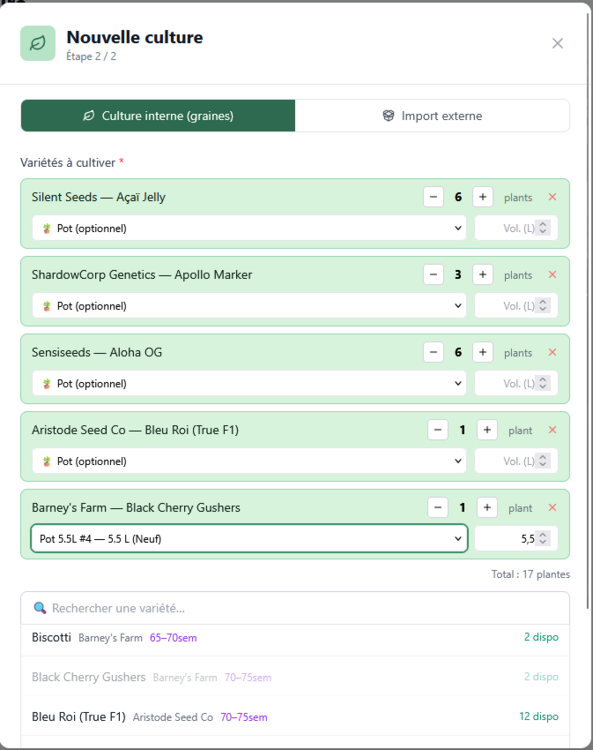The width and height of the screenshot is (593, 750).
Task: Add one more Aloha OG plant
Action: 483,353
